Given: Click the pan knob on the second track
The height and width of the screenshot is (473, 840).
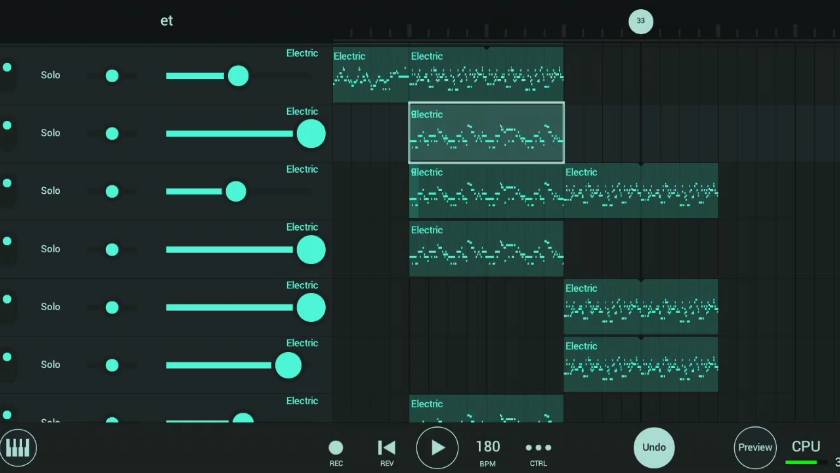Looking at the screenshot, I should (112, 133).
